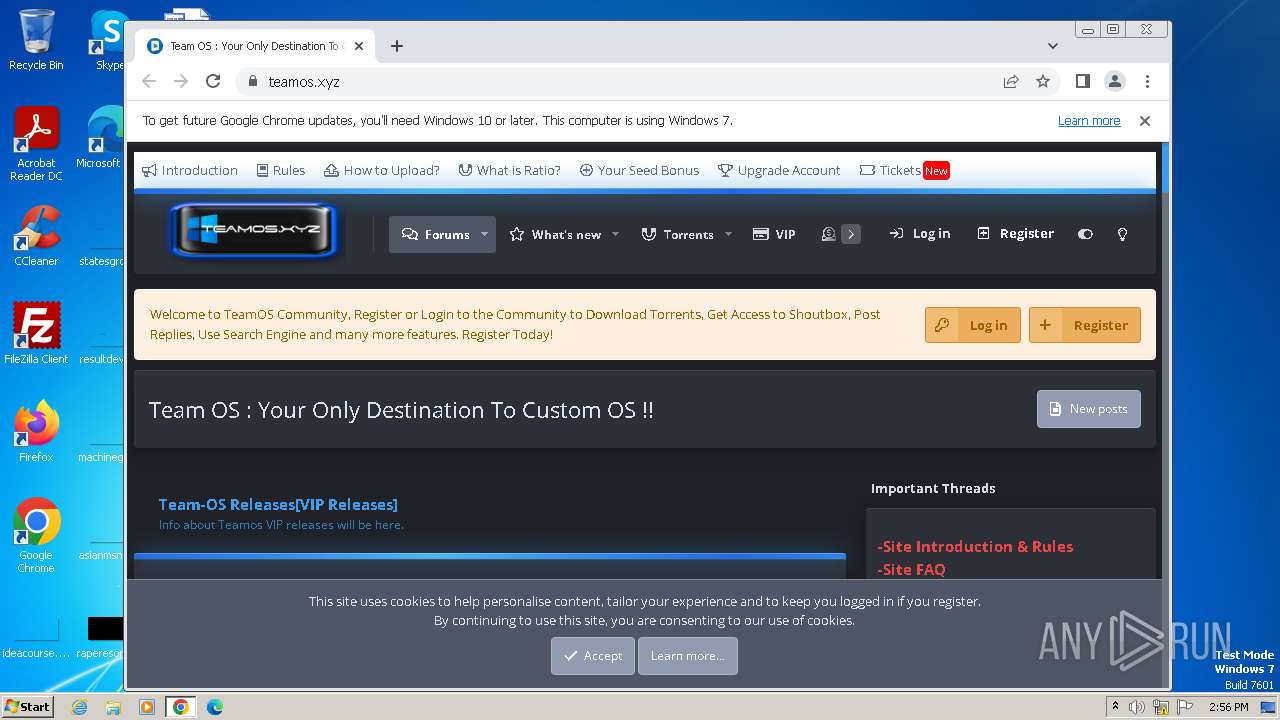Open the Rules link
Viewport: 1280px width, 720px height.
(281, 170)
